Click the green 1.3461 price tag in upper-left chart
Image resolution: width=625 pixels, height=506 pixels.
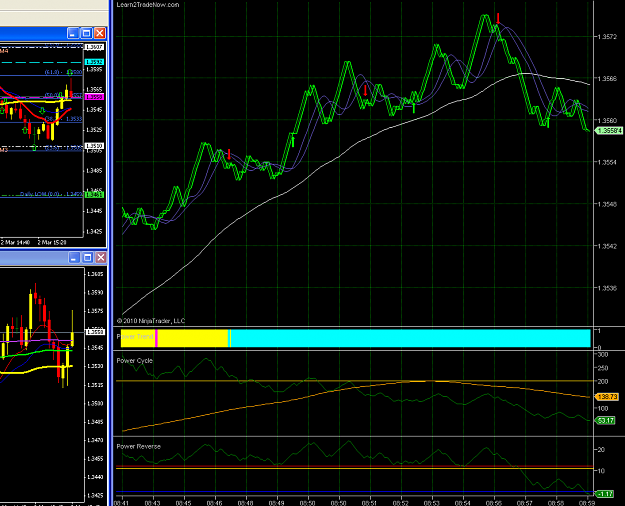[x=94, y=195]
